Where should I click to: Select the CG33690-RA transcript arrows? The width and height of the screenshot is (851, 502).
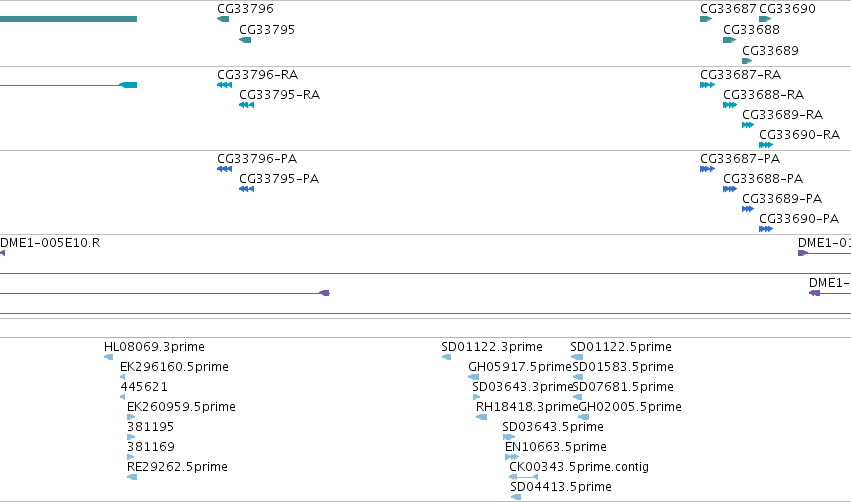pyautogui.click(x=766, y=145)
